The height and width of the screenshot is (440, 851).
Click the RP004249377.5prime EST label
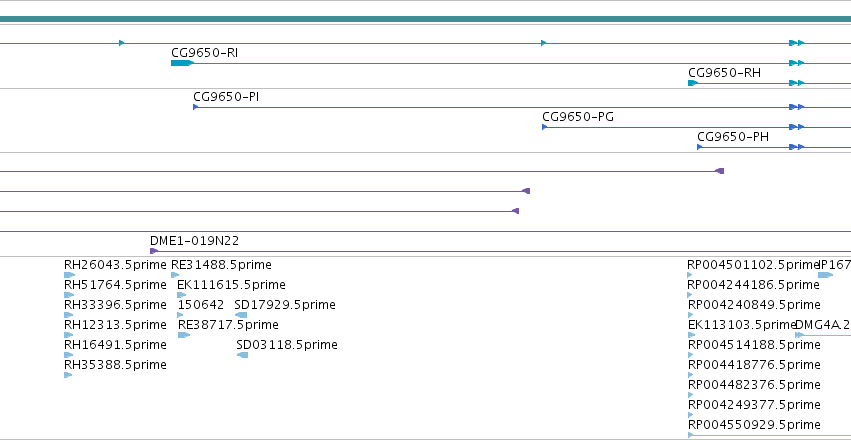[x=754, y=406]
